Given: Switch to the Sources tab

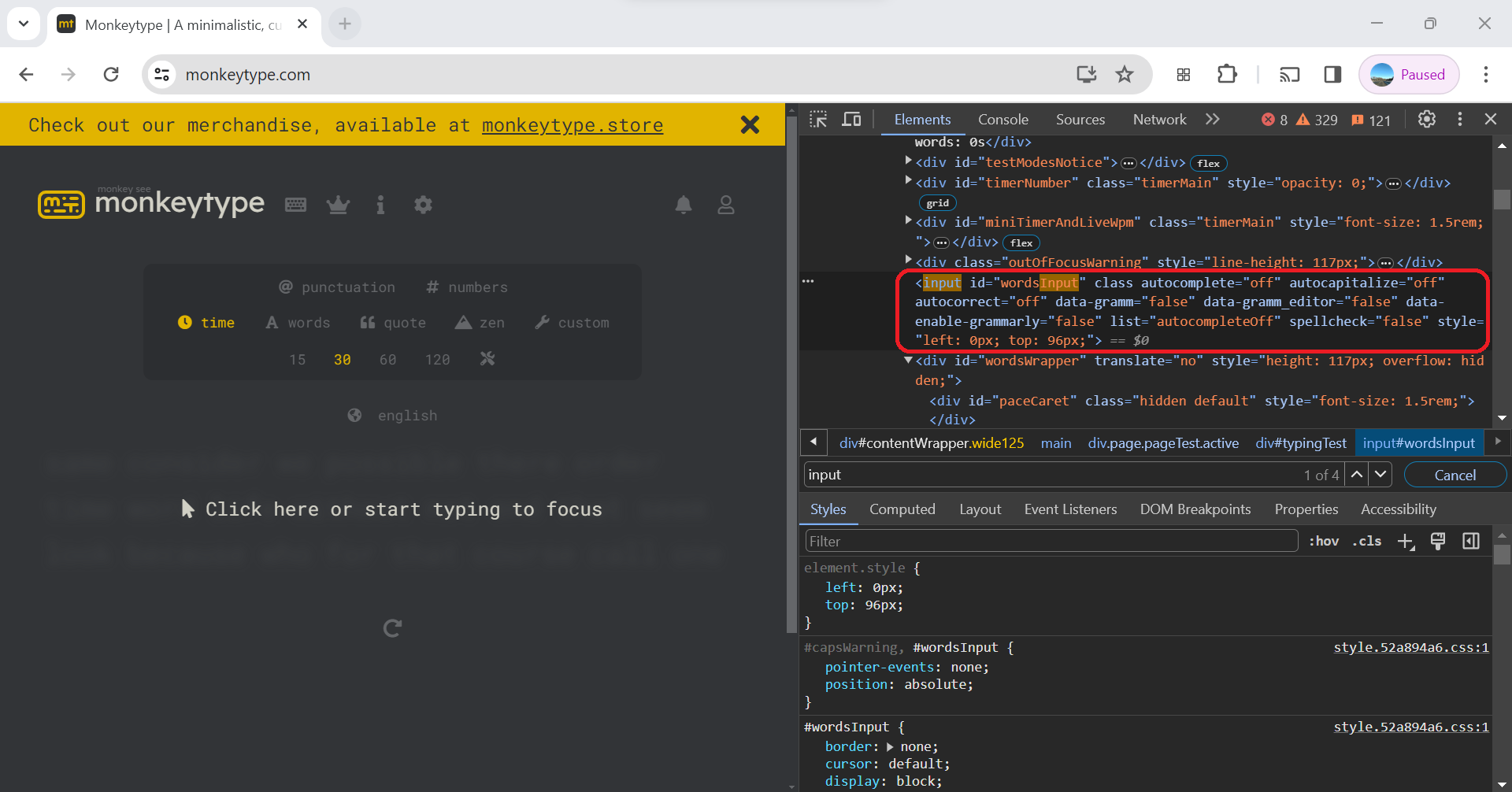Looking at the screenshot, I should [1080, 119].
